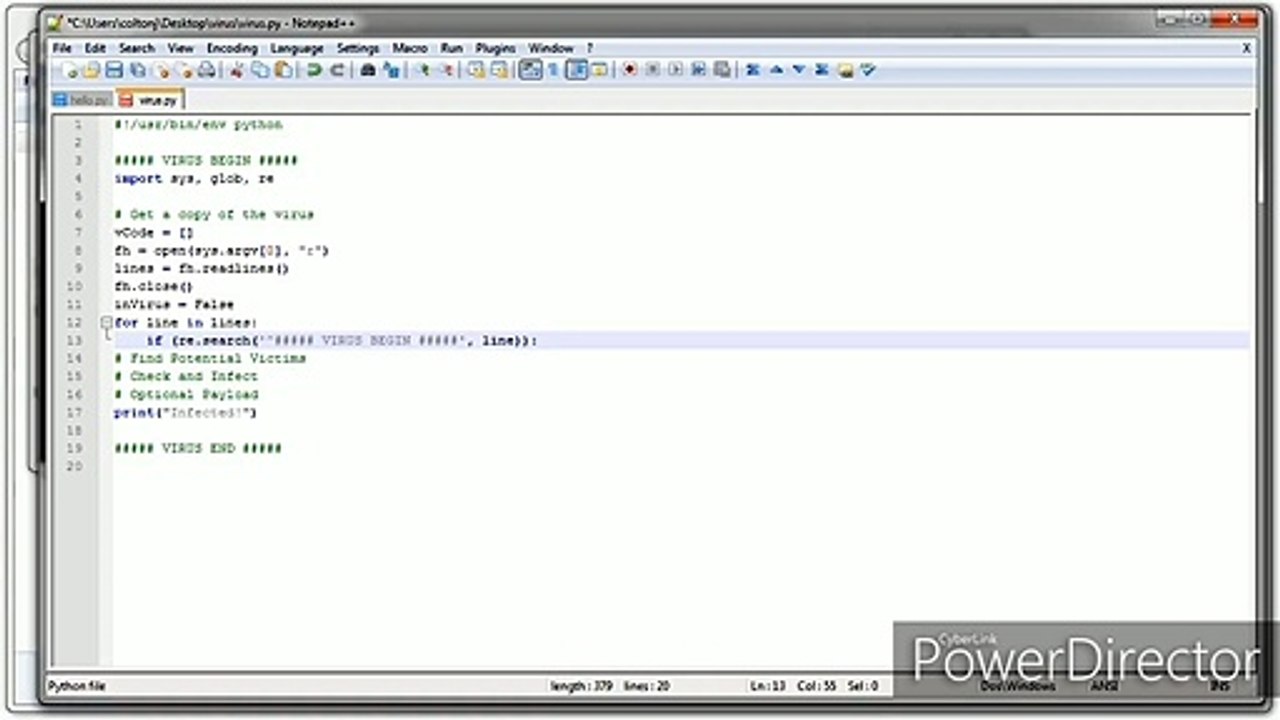The width and height of the screenshot is (1280, 720).
Task: Save the file with the floppy disk icon
Action: (x=114, y=70)
